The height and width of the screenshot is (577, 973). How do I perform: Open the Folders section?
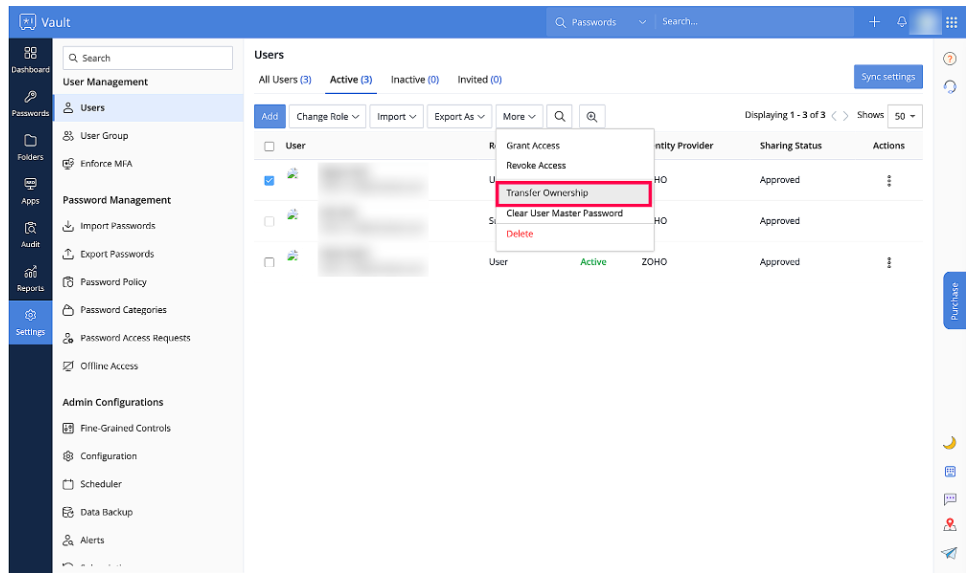[x=30, y=148]
